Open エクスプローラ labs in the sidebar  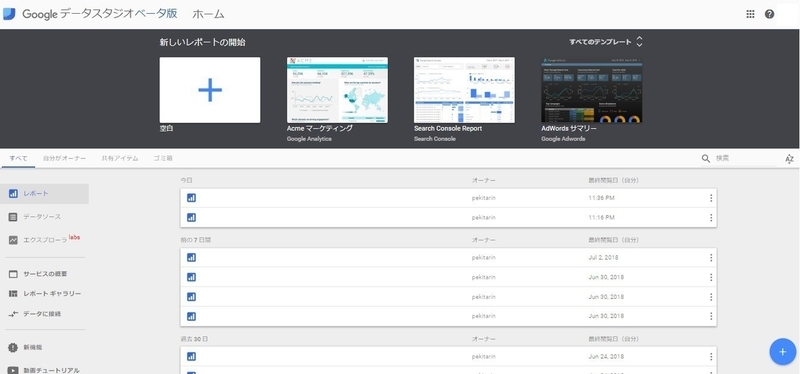click(44, 239)
